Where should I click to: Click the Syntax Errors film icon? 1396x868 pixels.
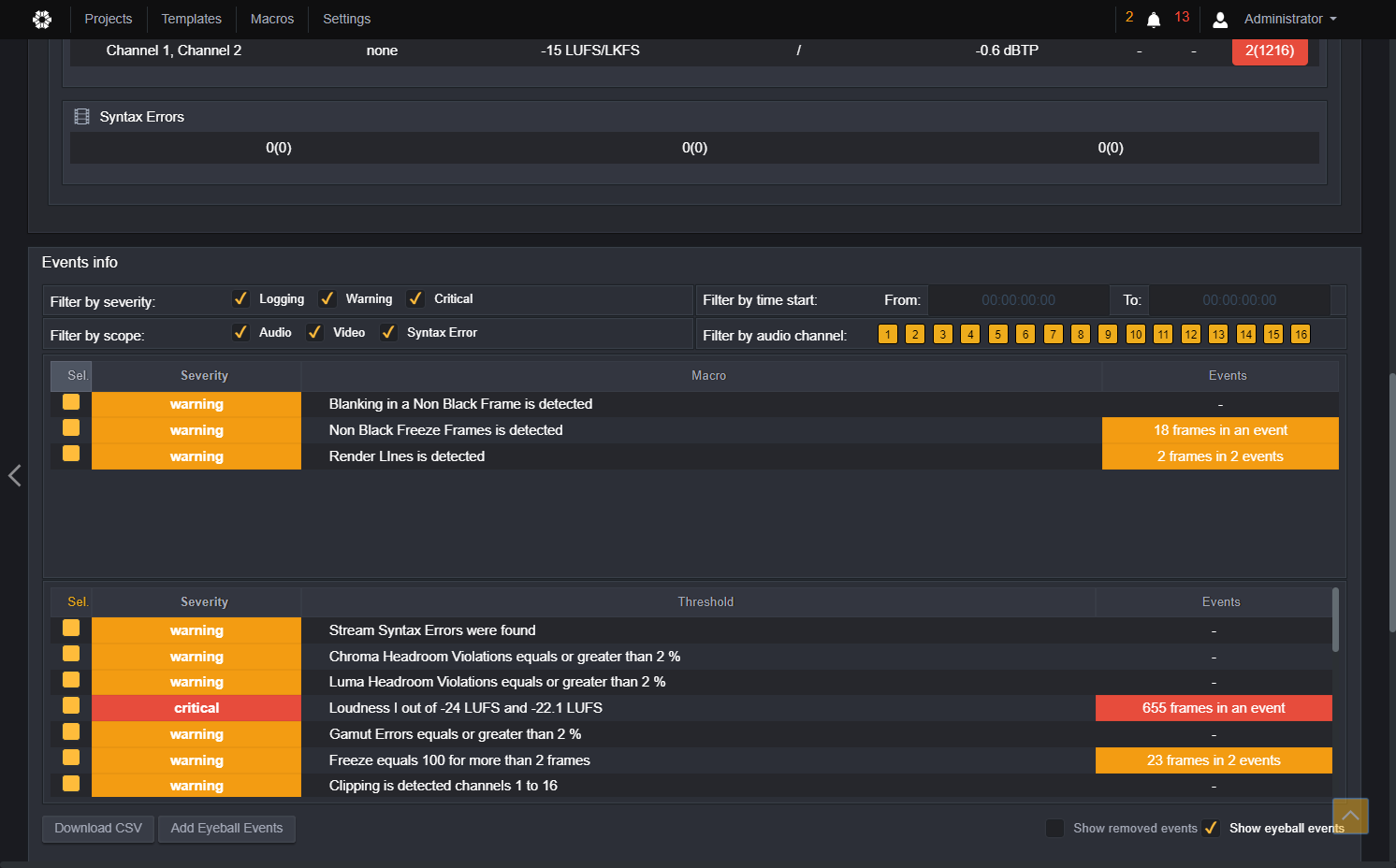click(82, 117)
